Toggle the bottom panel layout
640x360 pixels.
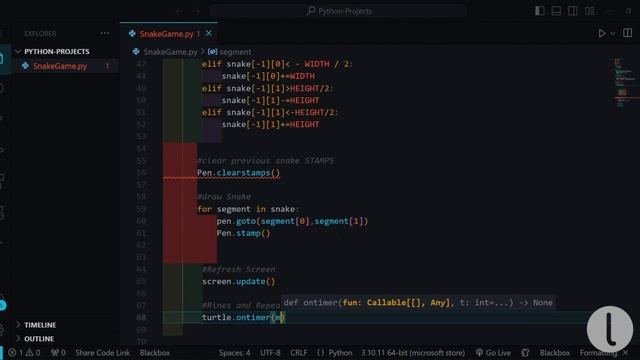556,11
